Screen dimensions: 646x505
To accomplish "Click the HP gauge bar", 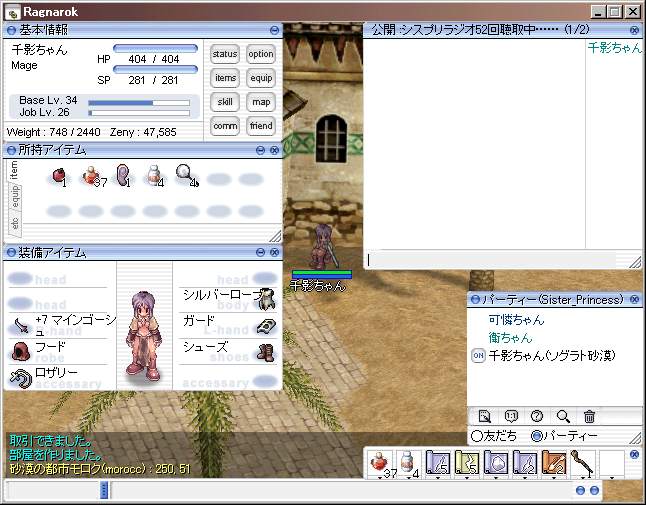I will point(155,48).
